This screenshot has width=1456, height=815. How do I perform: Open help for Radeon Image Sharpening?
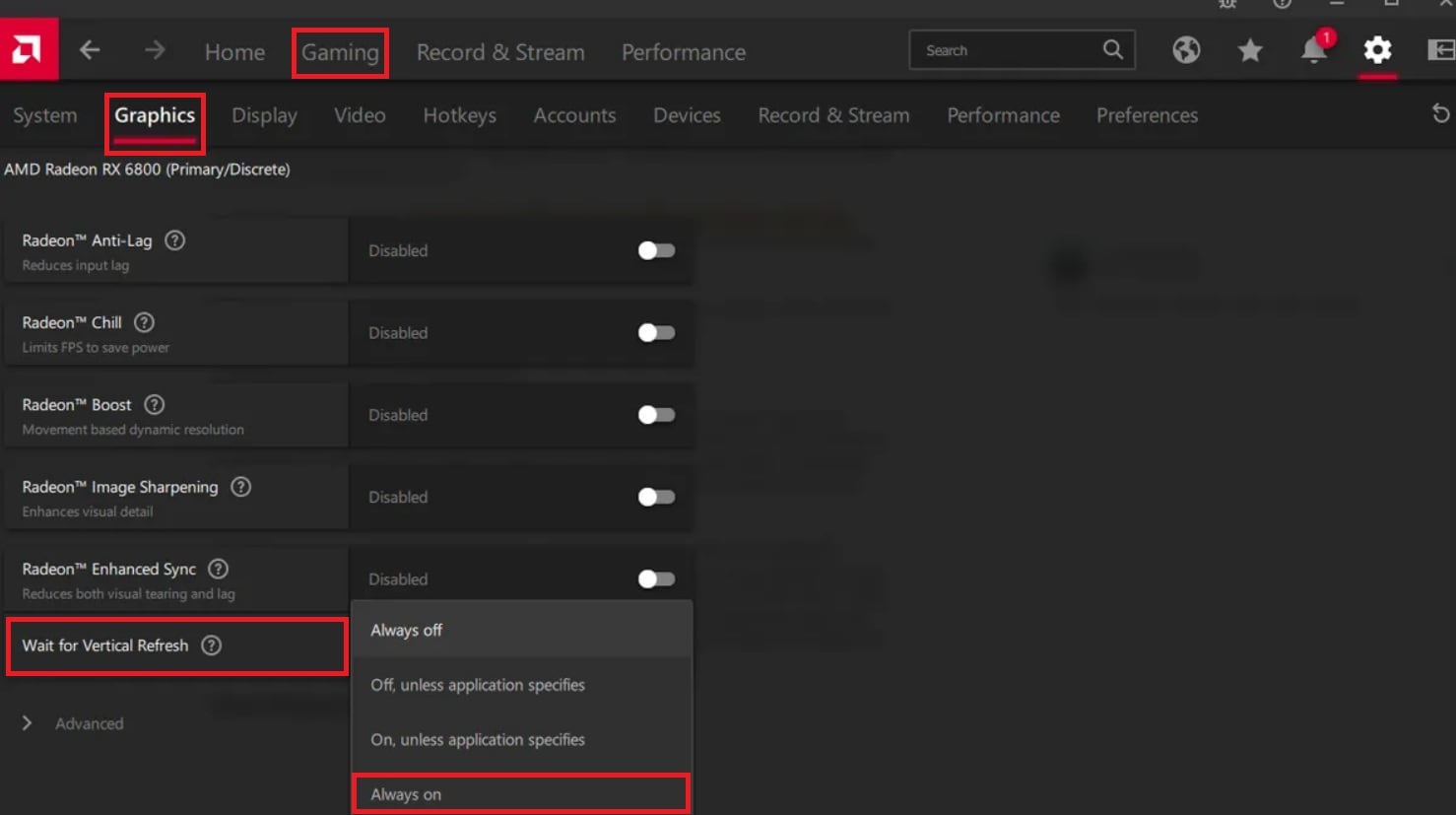pyautogui.click(x=240, y=487)
